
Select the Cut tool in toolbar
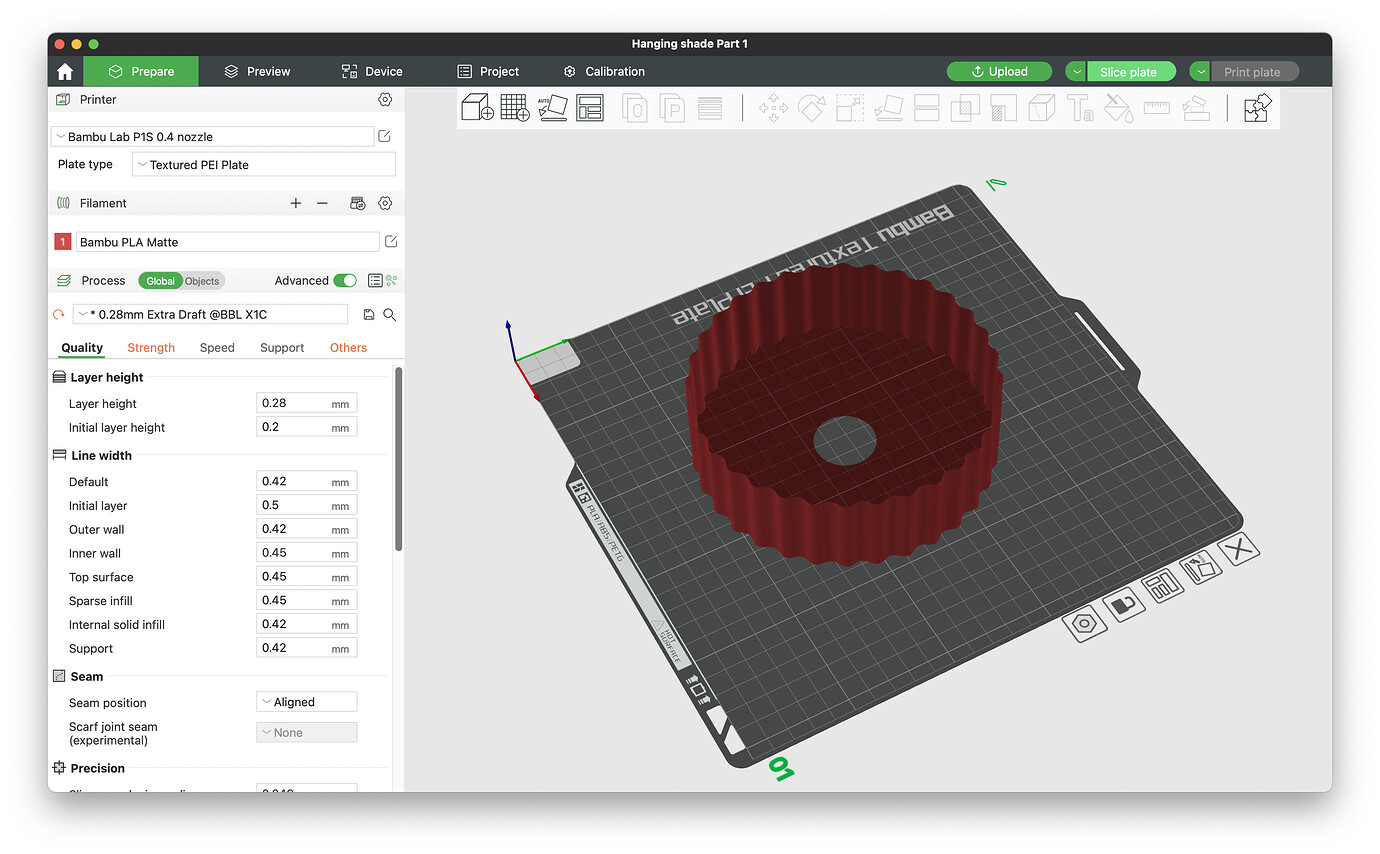click(x=927, y=107)
